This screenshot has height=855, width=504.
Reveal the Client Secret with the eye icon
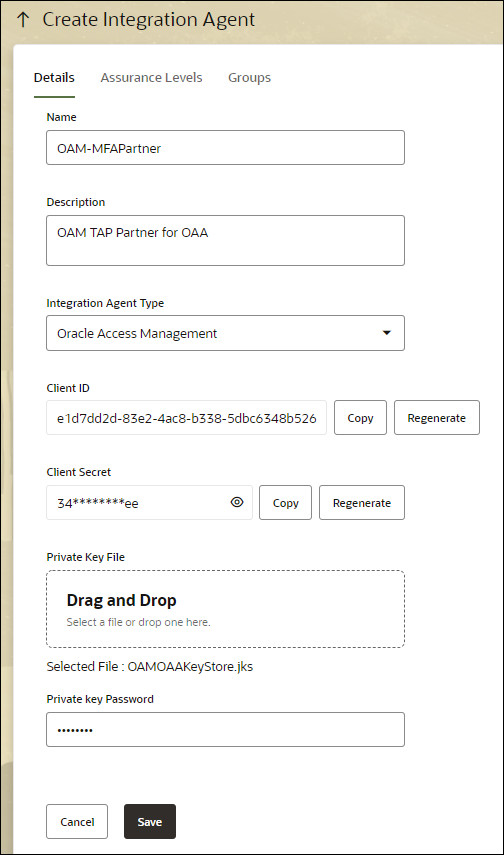pos(237,502)
